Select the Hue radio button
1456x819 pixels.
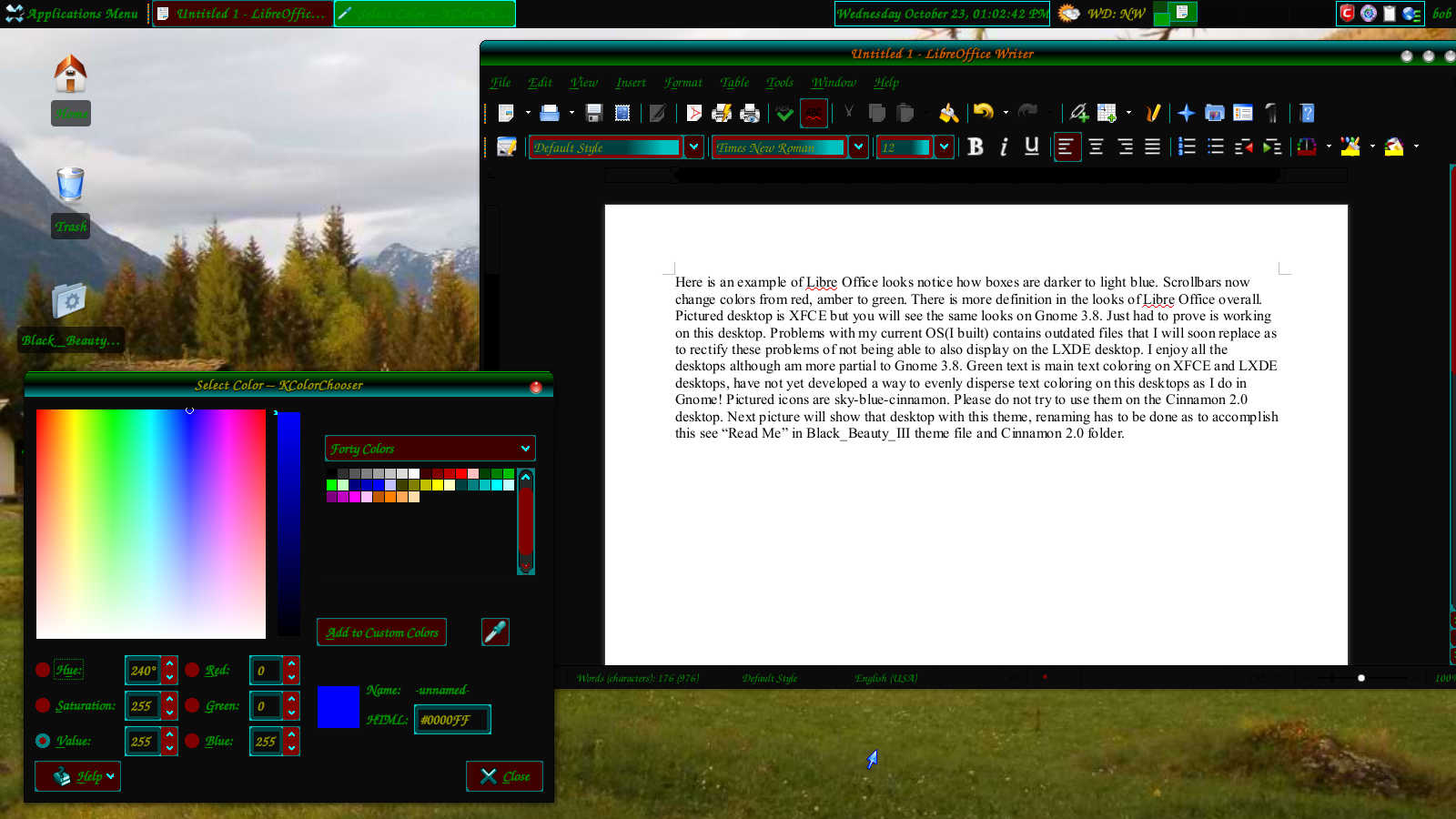pyautogui.click(x=43, y=670)
